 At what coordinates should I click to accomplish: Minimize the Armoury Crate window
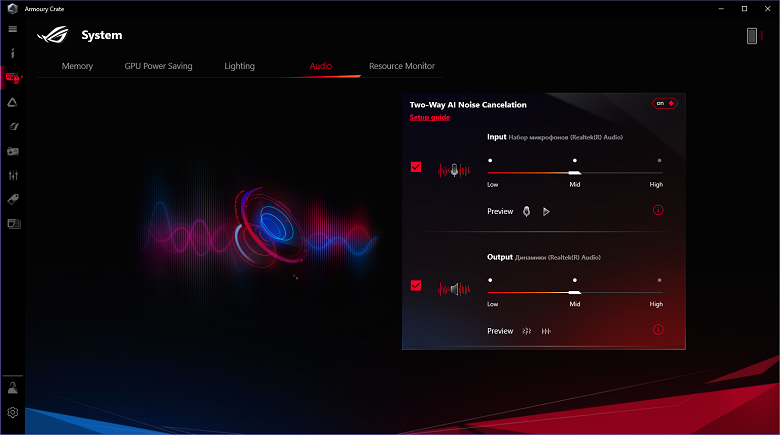(721, 8)
